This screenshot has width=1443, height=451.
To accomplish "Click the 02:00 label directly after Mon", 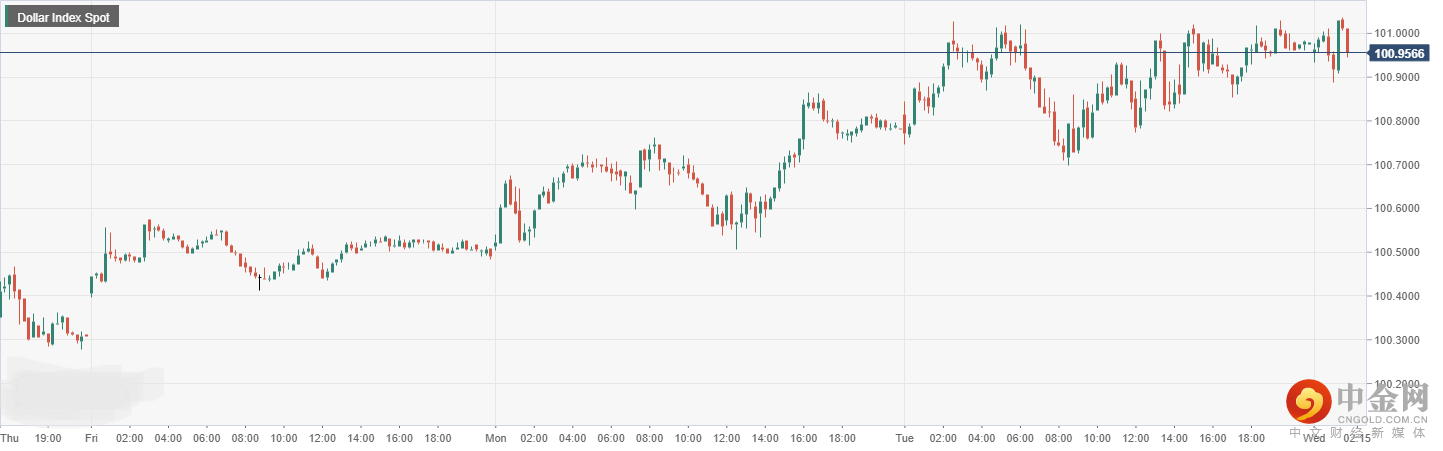I will pos(534,438).
